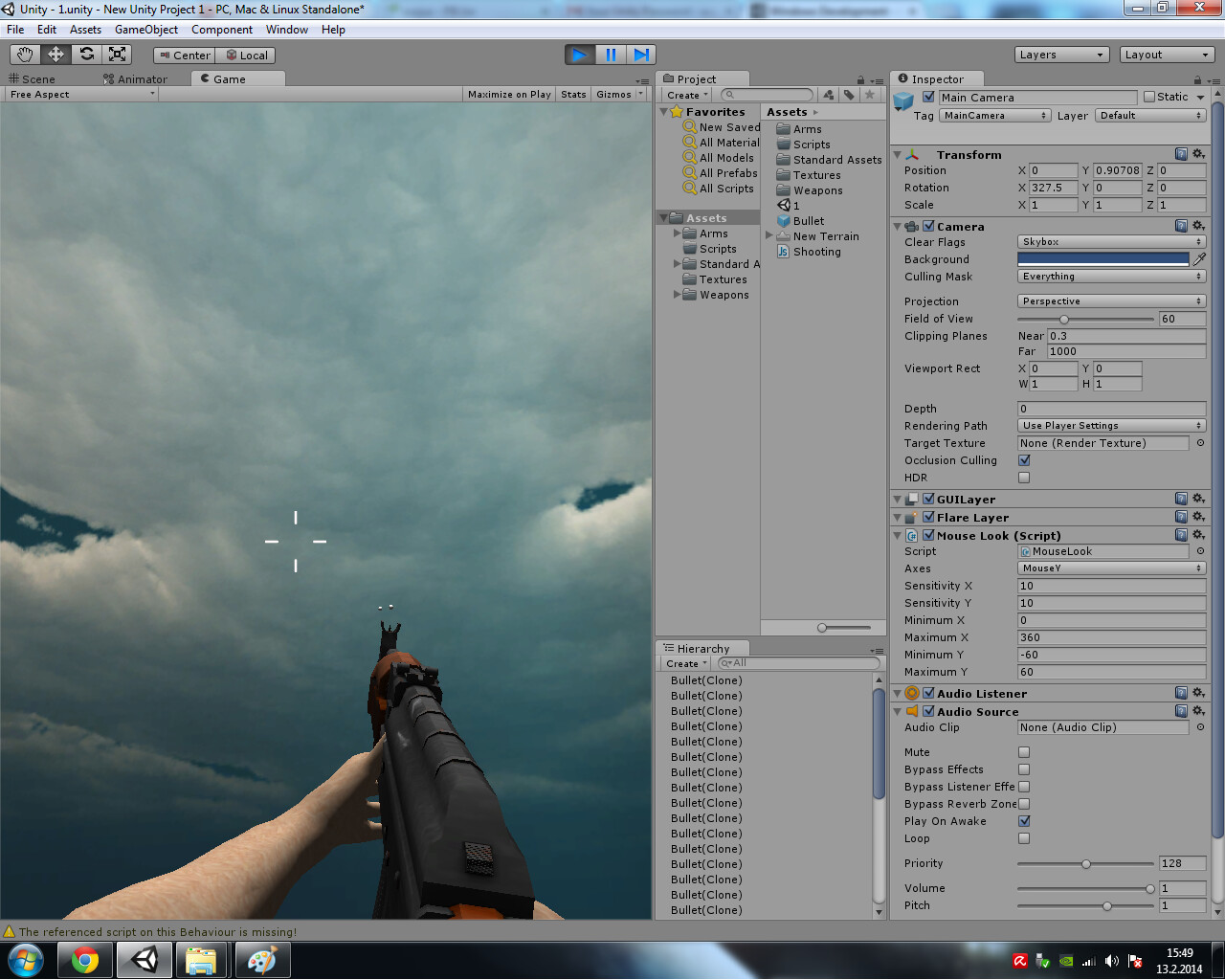
Task: Switch to the Scene tab
Action: [38, 78]
